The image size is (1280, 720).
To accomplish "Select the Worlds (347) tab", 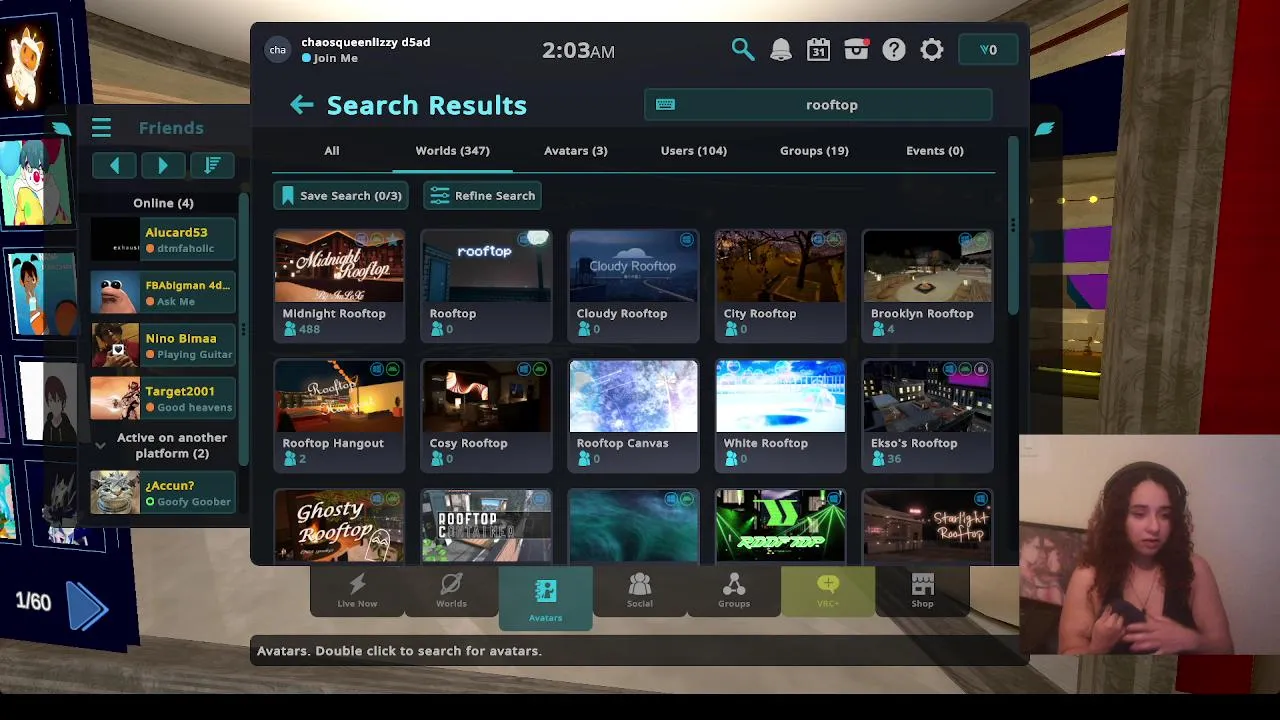I will tap(452, 151).
